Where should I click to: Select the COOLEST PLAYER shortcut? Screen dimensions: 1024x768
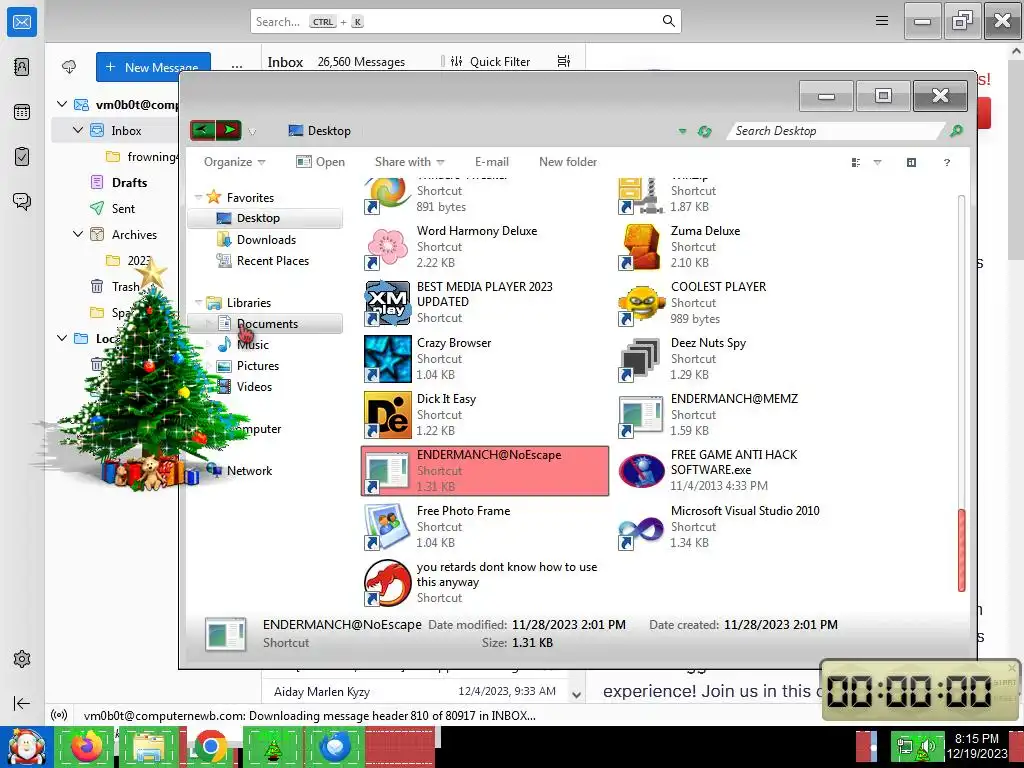click(739, 302)
